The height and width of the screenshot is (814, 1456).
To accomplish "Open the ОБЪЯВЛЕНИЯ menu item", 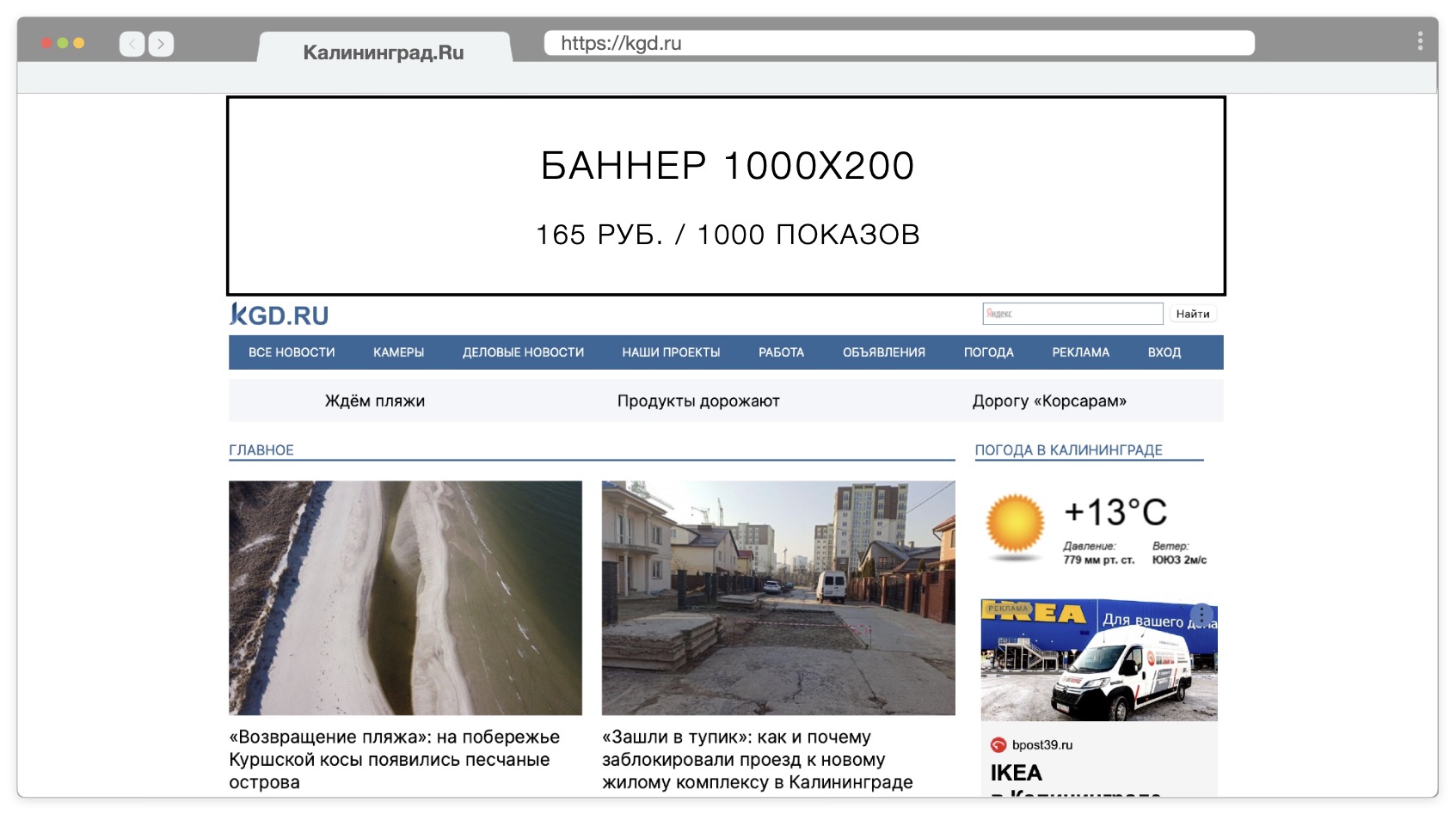I will tap(884, 352).
